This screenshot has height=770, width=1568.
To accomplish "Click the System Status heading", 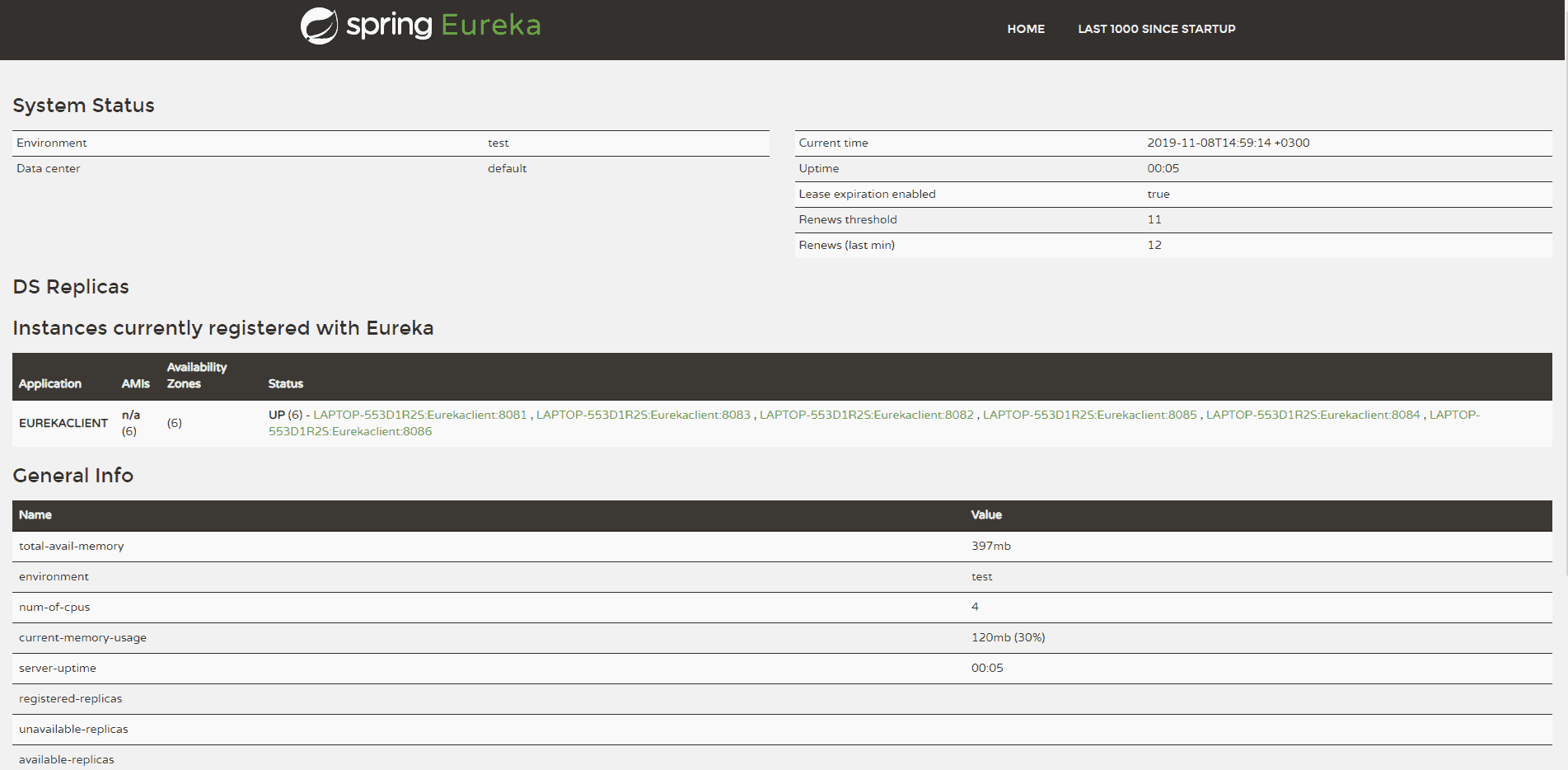I will click(84, 106).
